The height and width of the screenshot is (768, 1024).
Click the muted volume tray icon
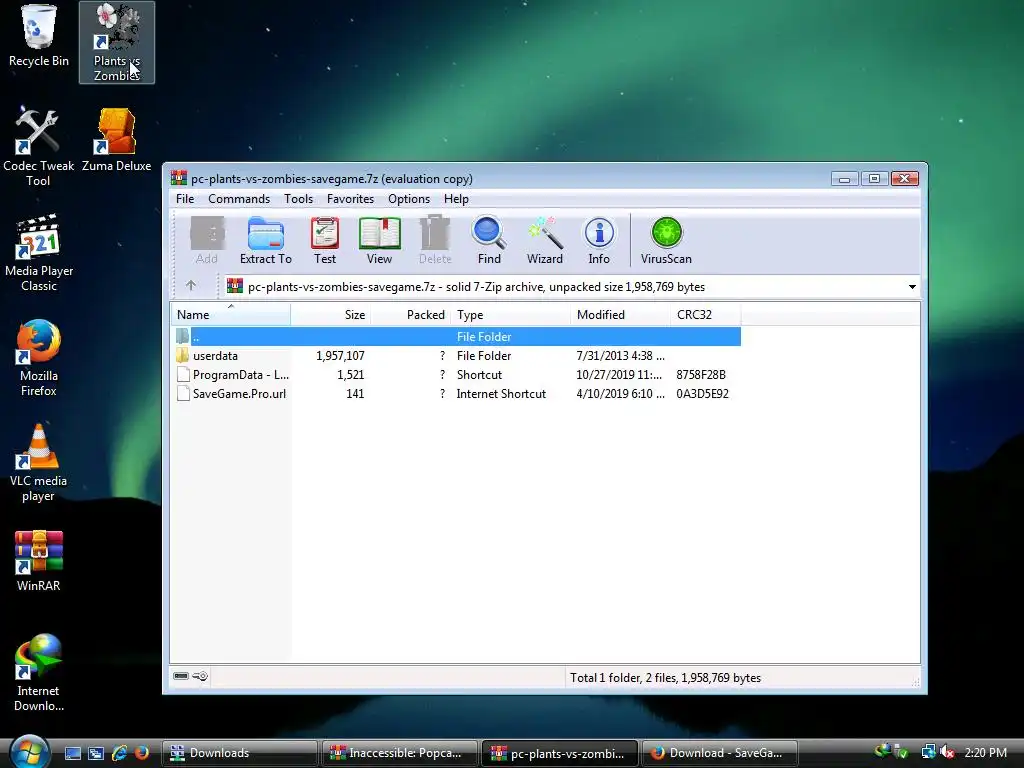click(x=948, y=753)
